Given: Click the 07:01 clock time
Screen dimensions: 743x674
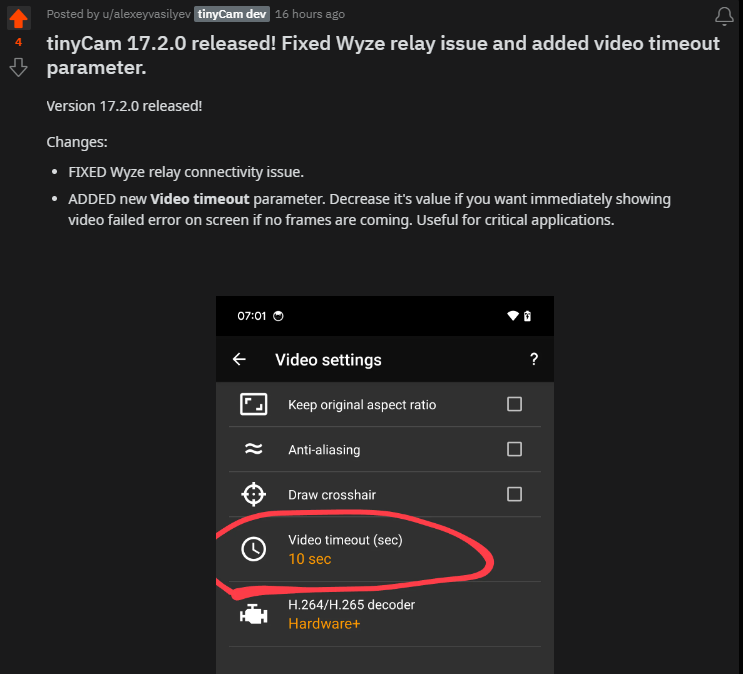Looking at the screenshot, I should (x=252, y=316).
